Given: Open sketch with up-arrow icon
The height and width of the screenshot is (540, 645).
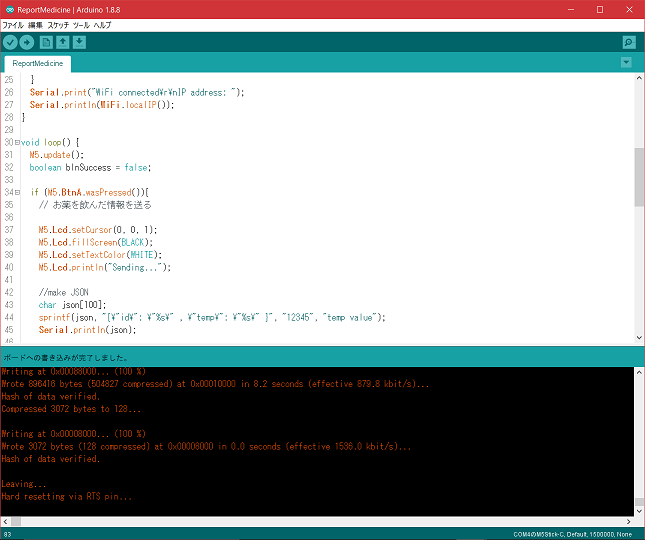Looking at the screenshot, I should pos(63,42).
